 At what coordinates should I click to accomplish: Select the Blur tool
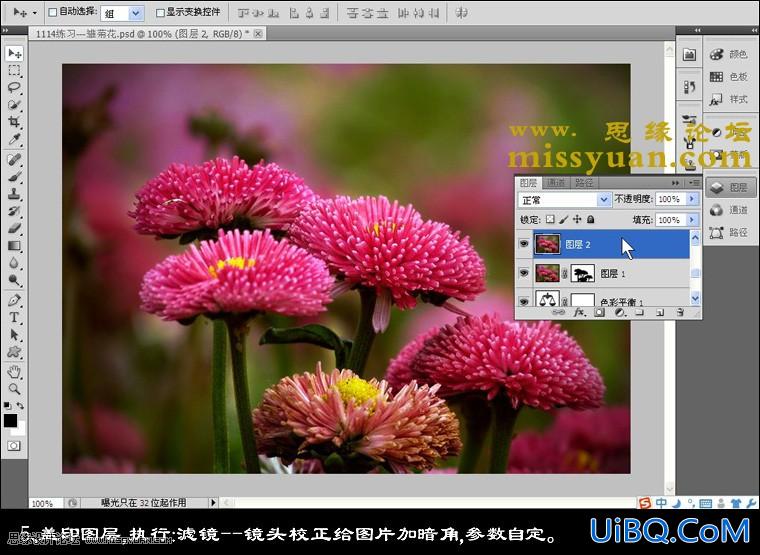[14, 263]
